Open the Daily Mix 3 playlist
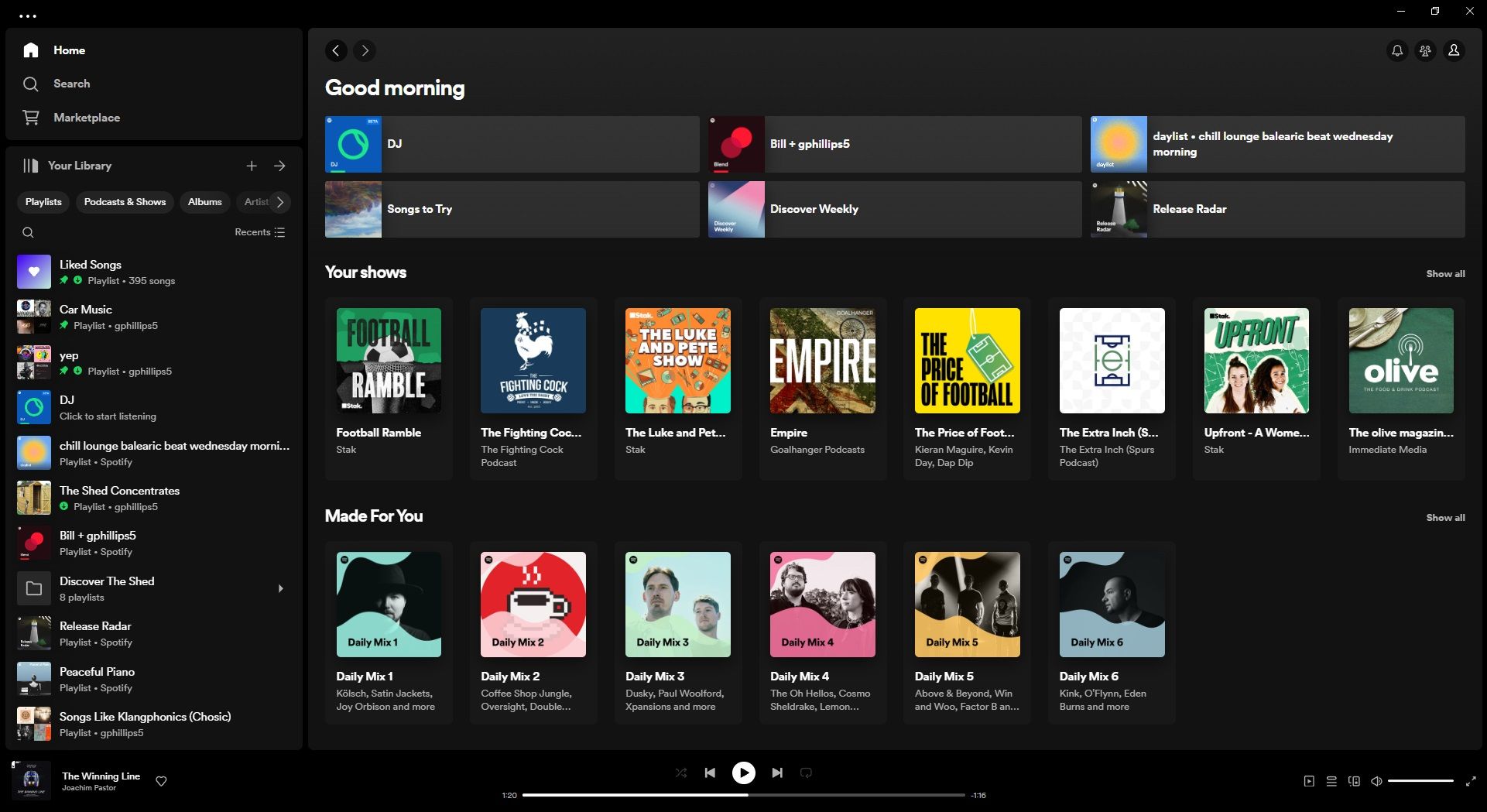Image resolution: width=1487 pixels, height=812 pixels. pyautogui.click(x=677, y=605)
